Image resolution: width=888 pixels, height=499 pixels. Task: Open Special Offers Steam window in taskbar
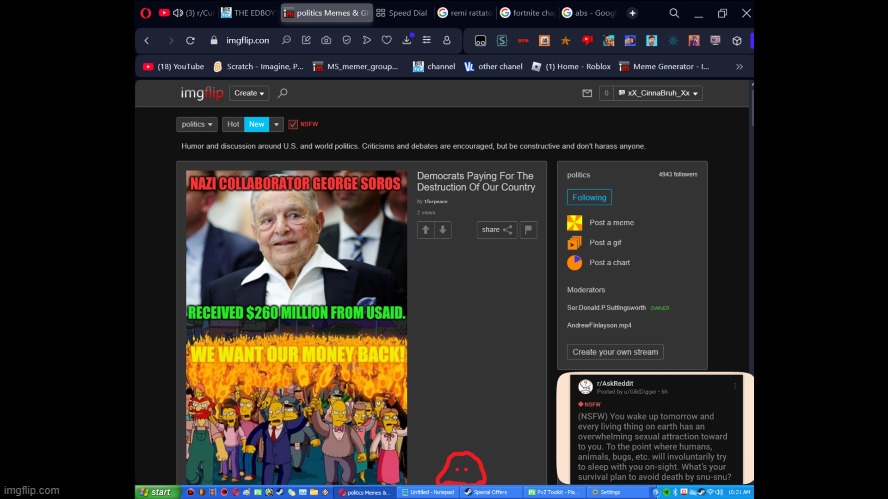[x=491, y=492]
